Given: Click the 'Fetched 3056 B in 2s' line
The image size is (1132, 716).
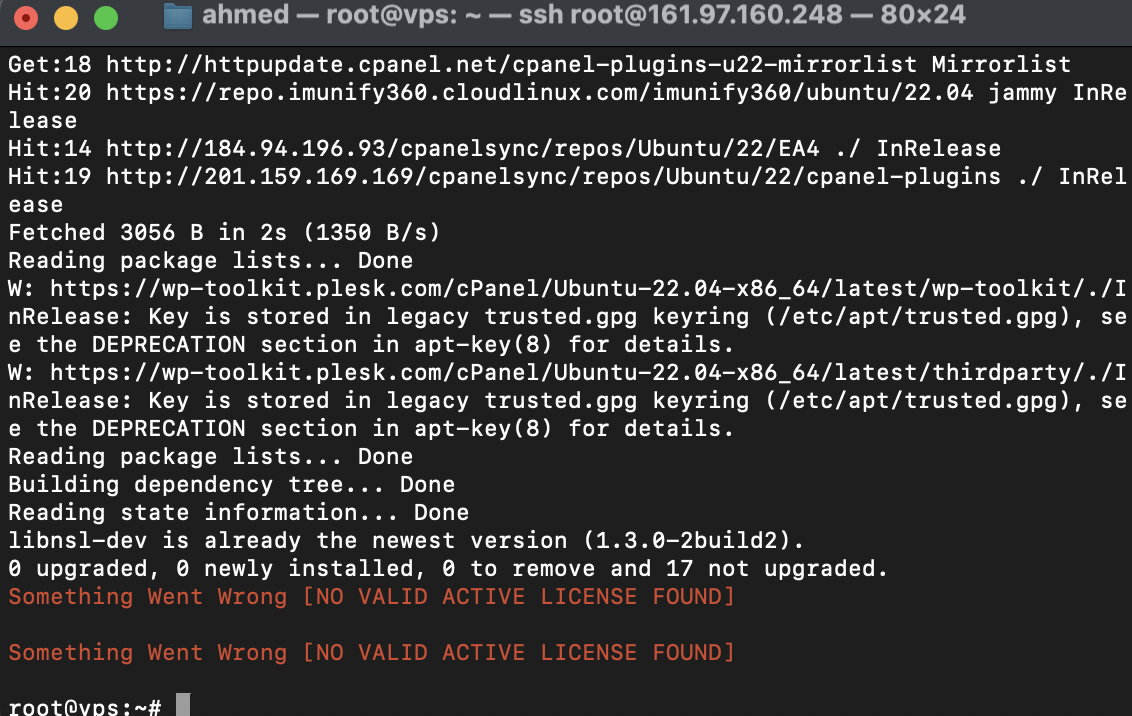Looking at the screenshot, I should click(224, 232).
